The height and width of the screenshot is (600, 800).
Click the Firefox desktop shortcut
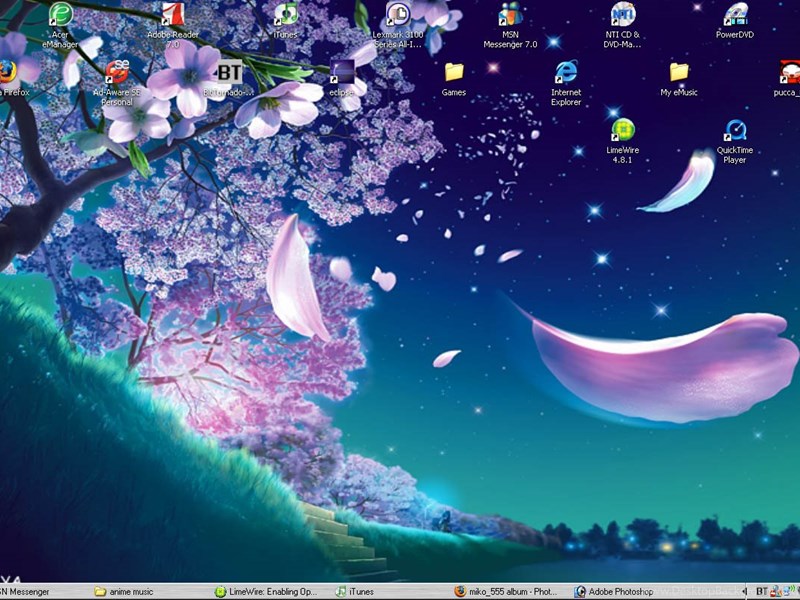point(10,72)
